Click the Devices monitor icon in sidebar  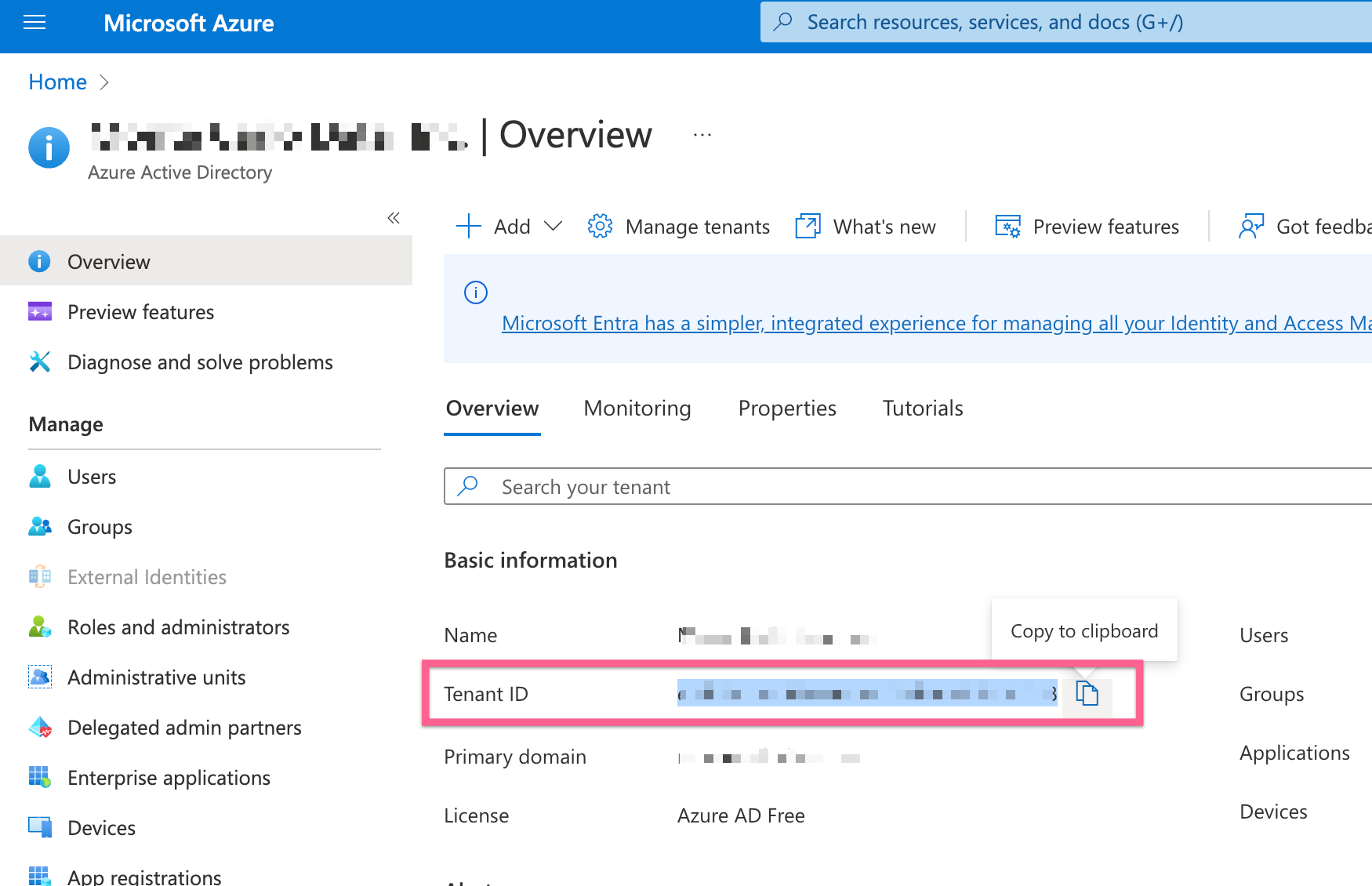[x=40, y=827]
